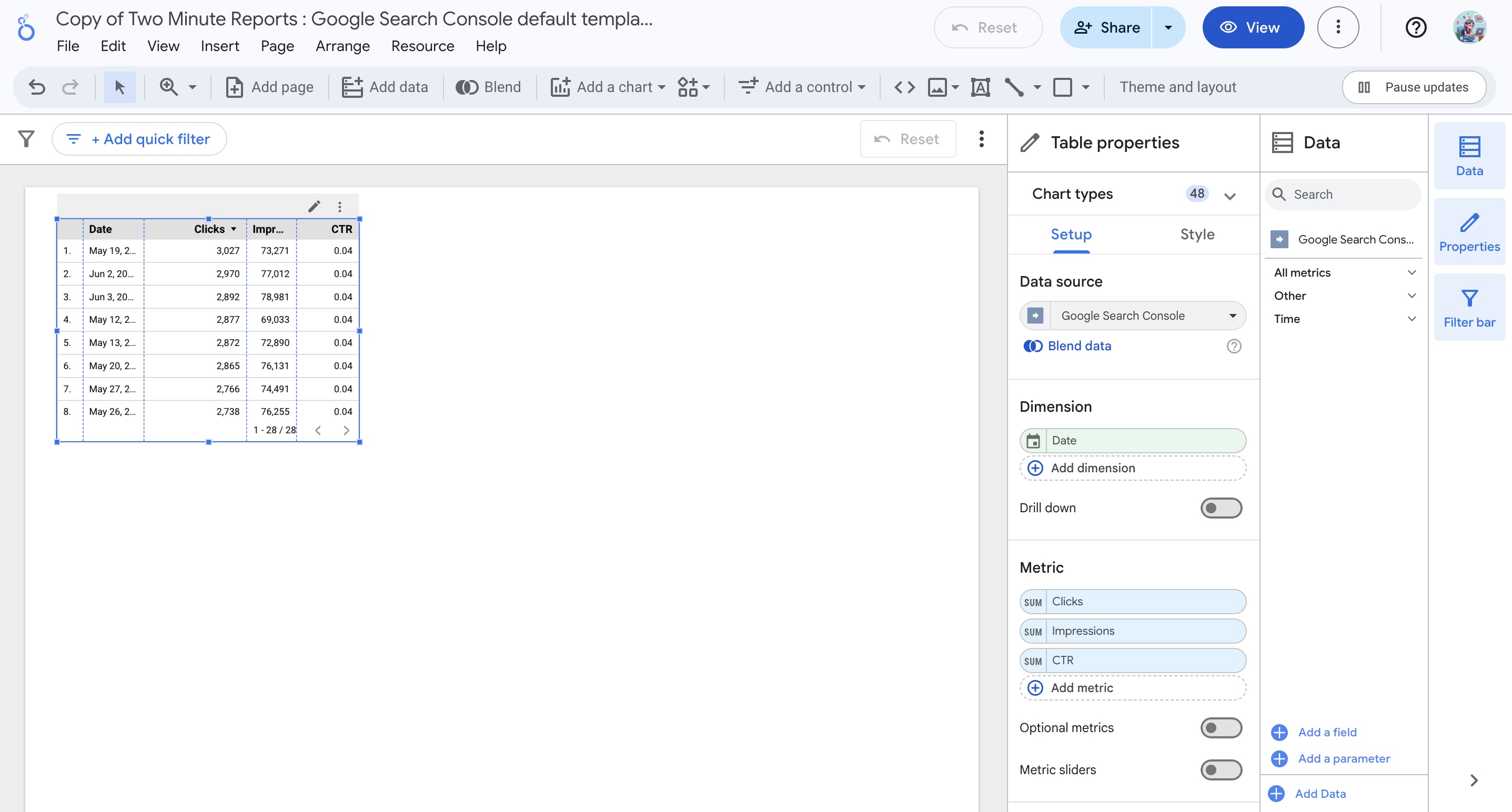
Task: Click the URL embed code icon
Action: 904,87
